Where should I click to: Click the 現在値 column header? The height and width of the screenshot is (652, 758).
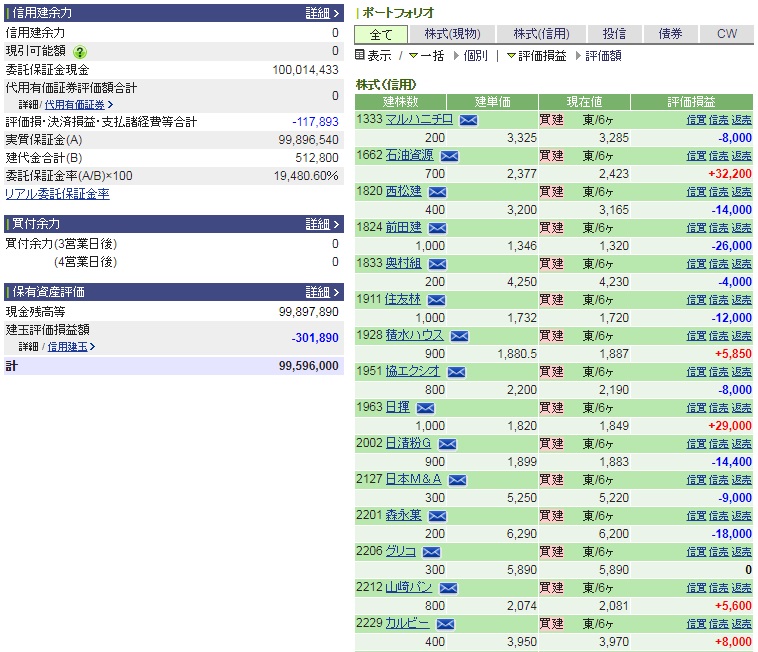click(x=584, y=102)
